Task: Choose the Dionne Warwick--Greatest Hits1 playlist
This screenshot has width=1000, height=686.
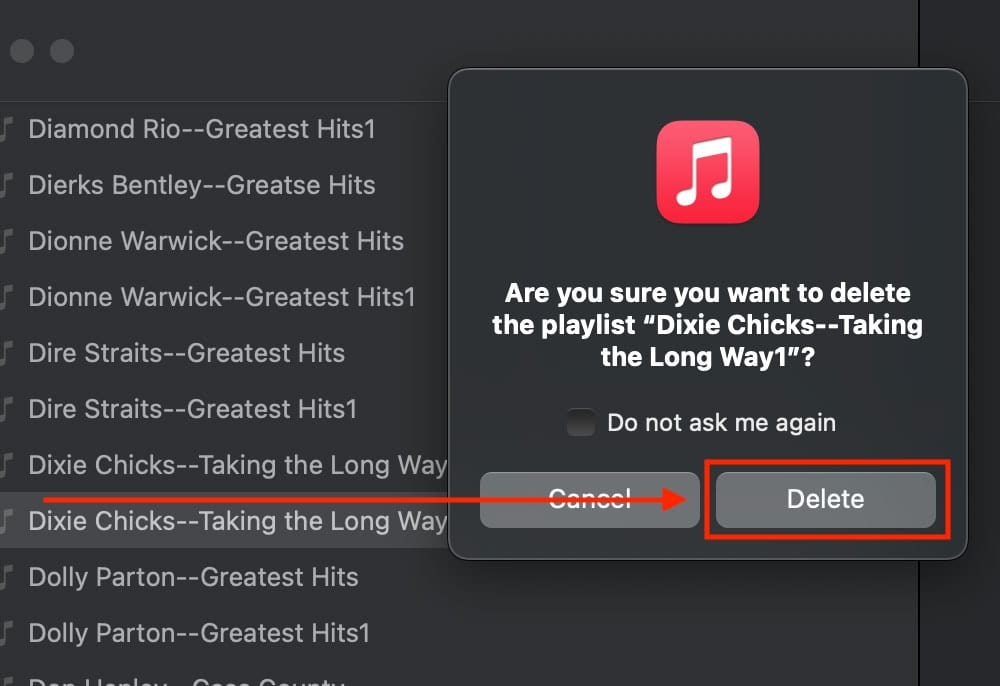Action: 221,298
